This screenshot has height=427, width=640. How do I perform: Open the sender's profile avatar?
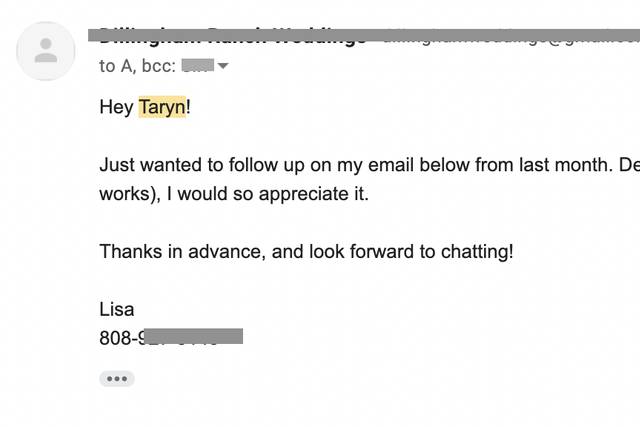[46, 51]
